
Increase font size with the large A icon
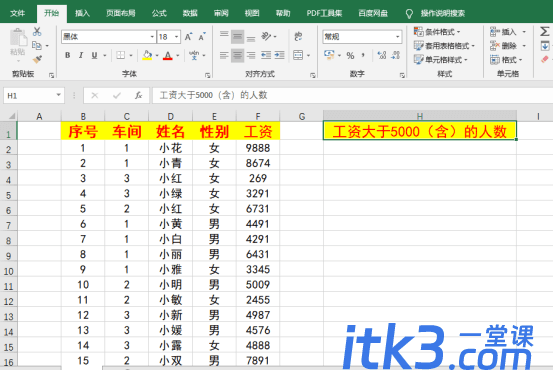(x=188, y=37)
